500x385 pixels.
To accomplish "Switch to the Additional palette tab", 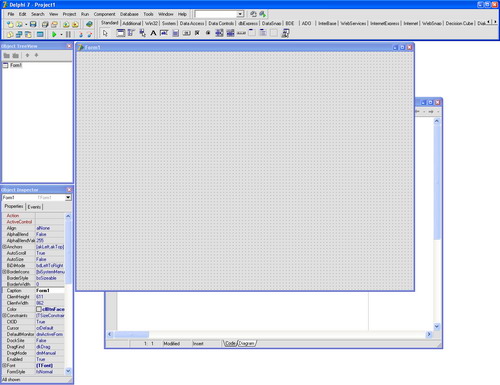I will pos(132,23).
